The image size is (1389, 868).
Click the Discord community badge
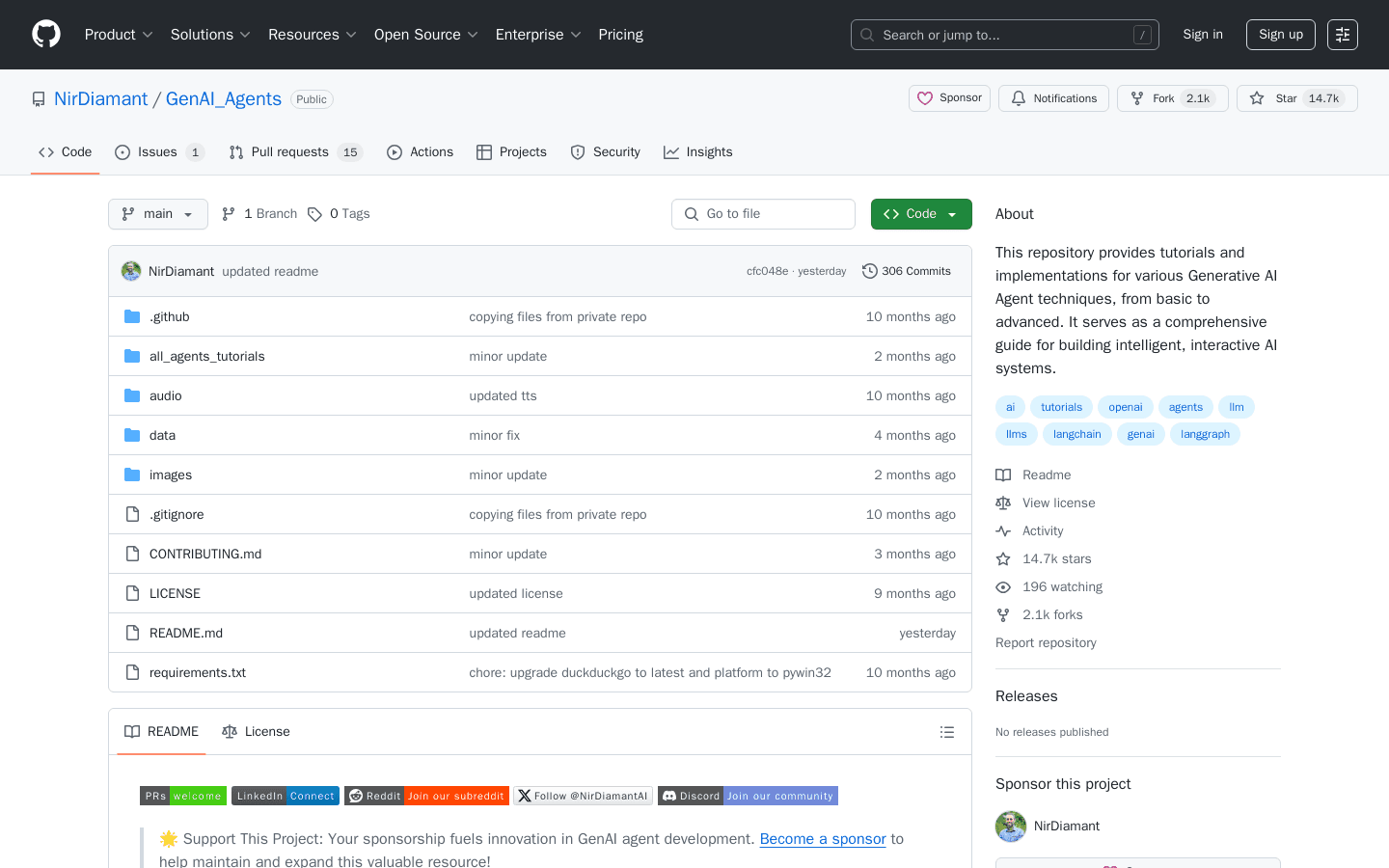[x=748, y=796]
